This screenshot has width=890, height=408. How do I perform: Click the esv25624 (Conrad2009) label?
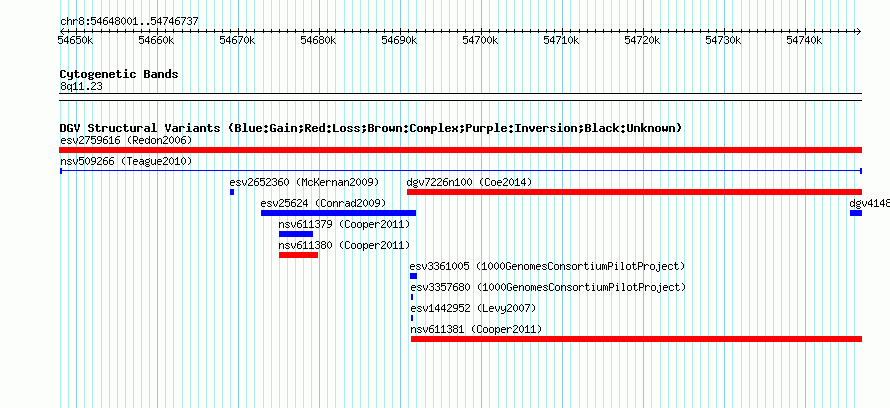323,203
